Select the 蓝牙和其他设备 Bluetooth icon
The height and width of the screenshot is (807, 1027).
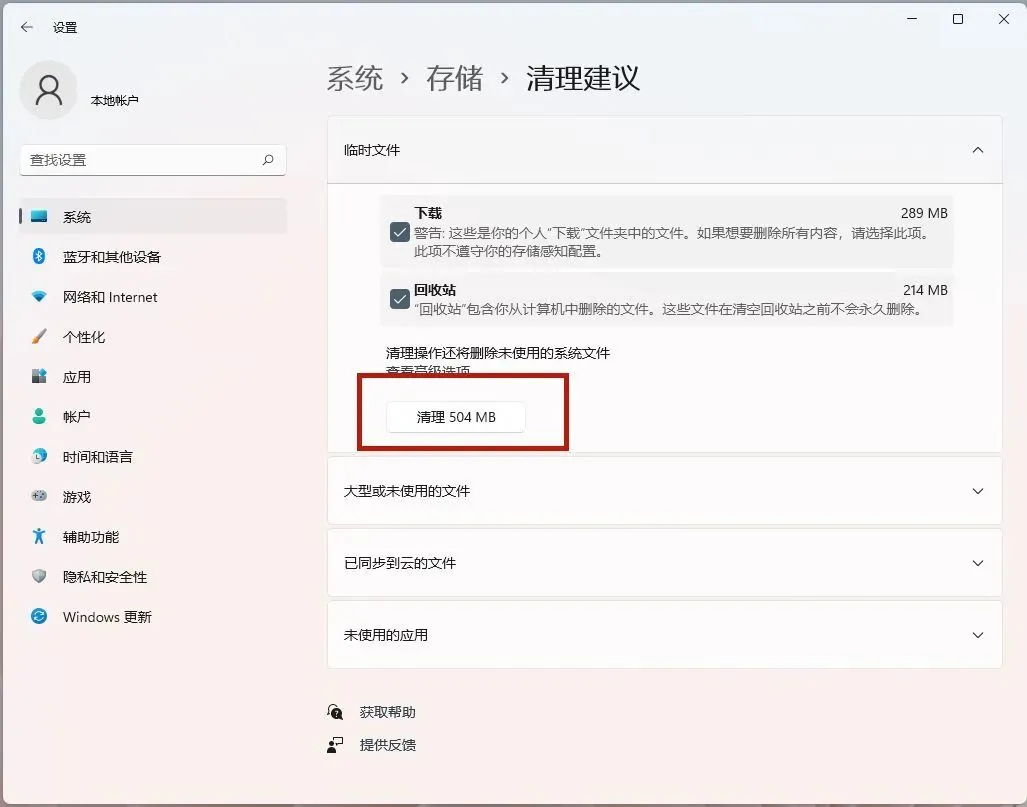coord(38,257)
